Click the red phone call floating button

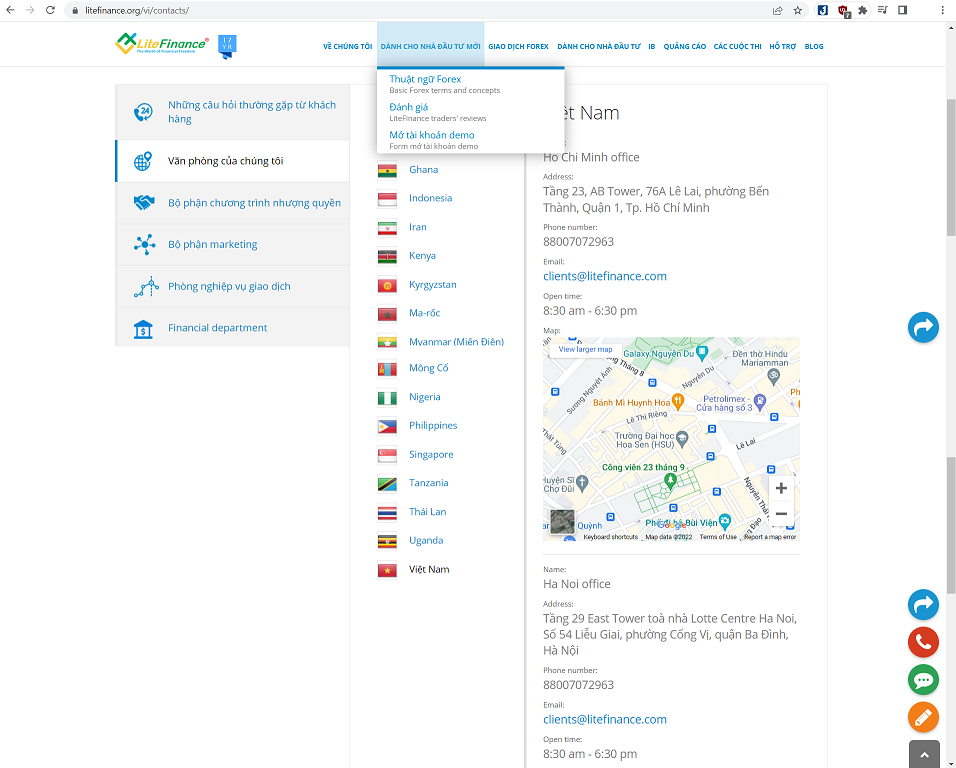pos(923,642)
